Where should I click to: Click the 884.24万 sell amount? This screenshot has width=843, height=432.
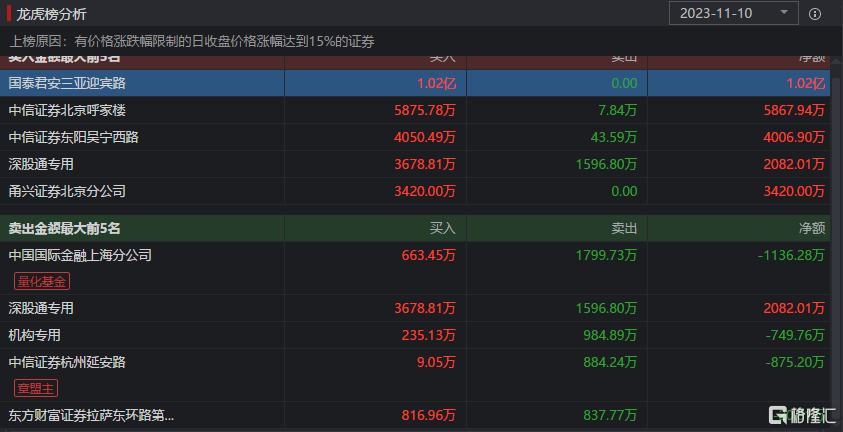610,362
